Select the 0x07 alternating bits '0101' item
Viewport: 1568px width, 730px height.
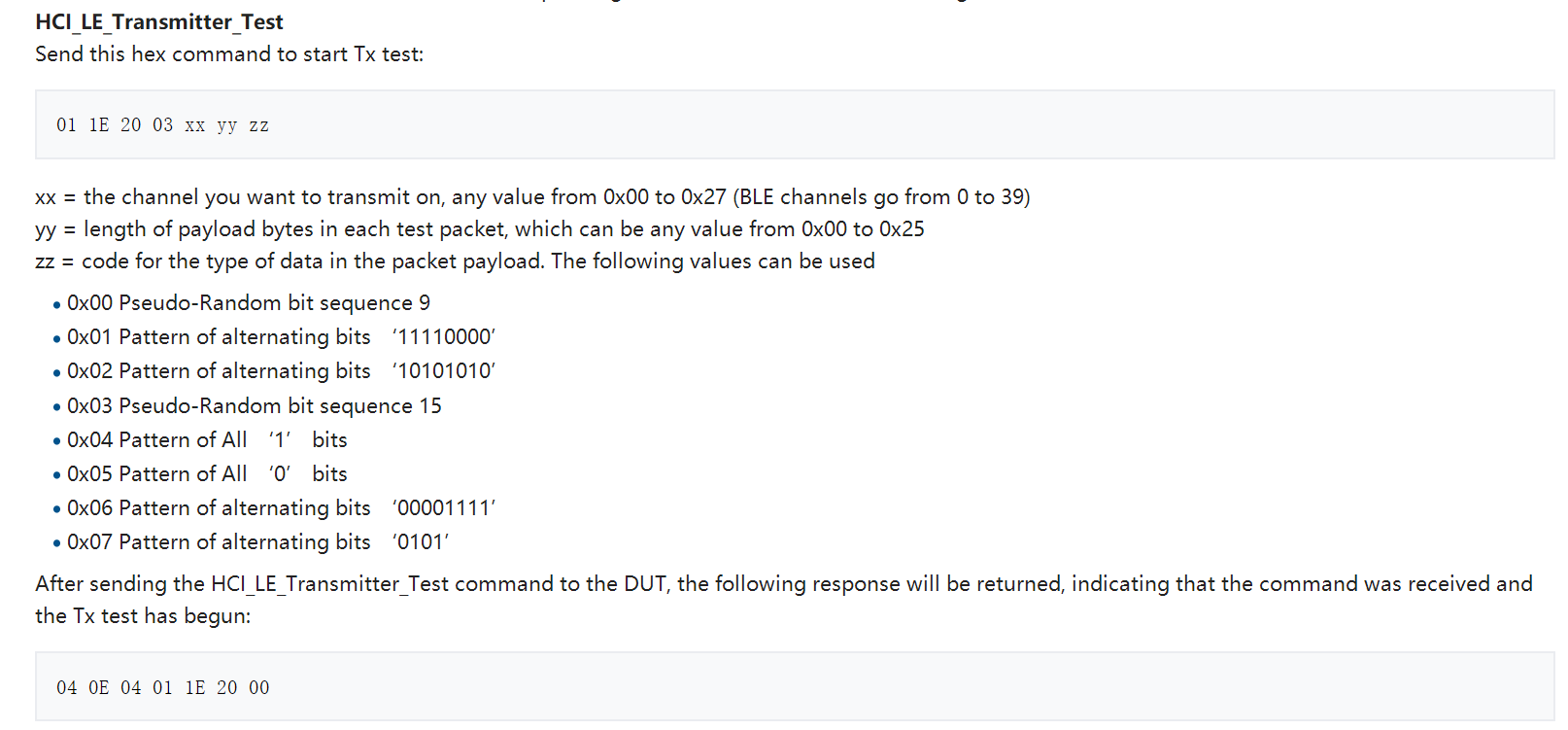click(257, 542)
